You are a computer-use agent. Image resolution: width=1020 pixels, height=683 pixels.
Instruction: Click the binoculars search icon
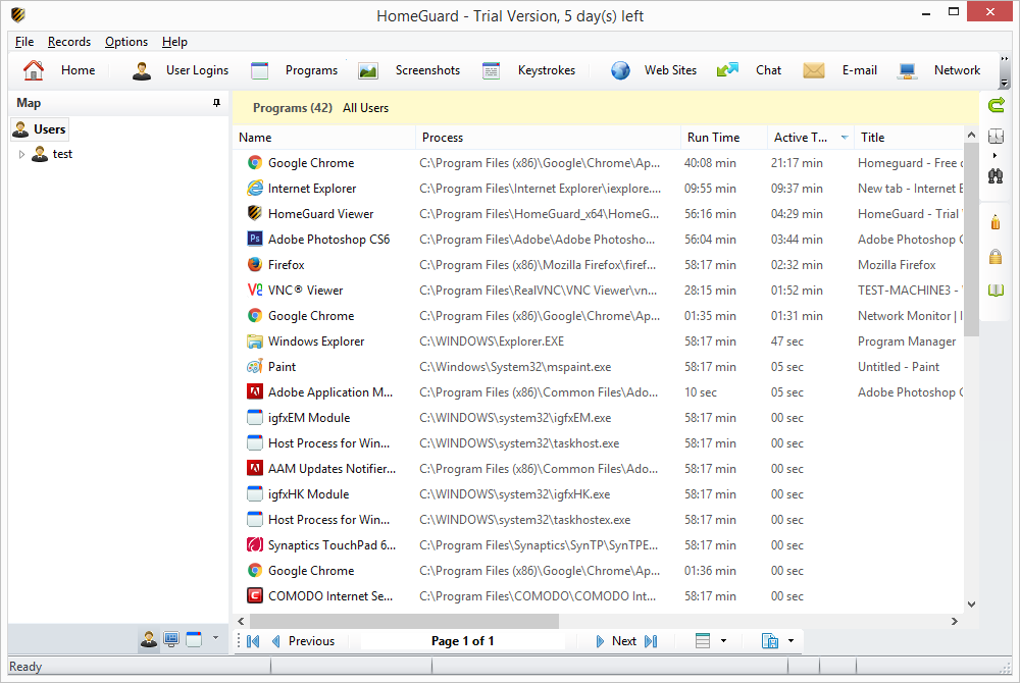click(996, 176)
